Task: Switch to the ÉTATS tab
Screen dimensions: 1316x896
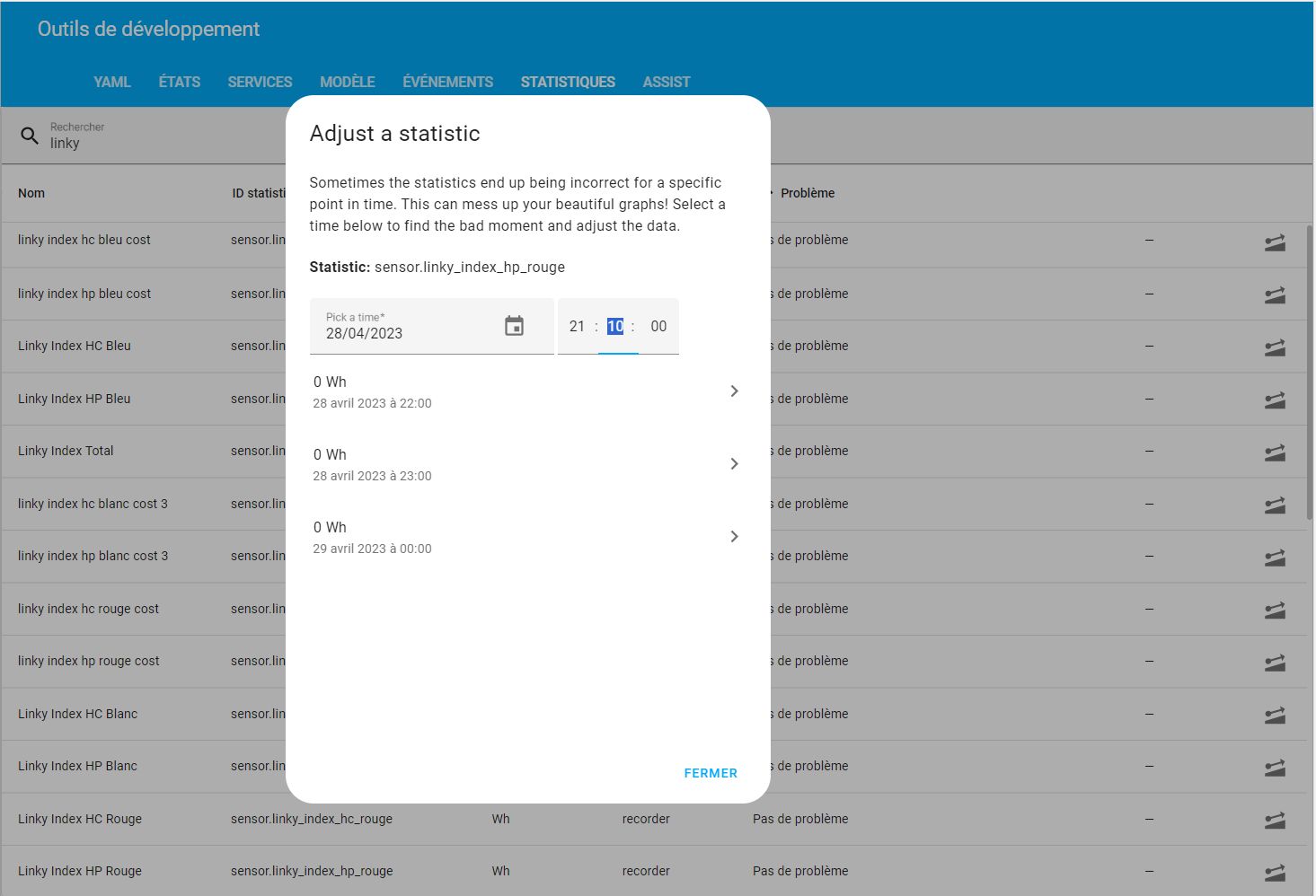Action: click(x=180, y=82)
